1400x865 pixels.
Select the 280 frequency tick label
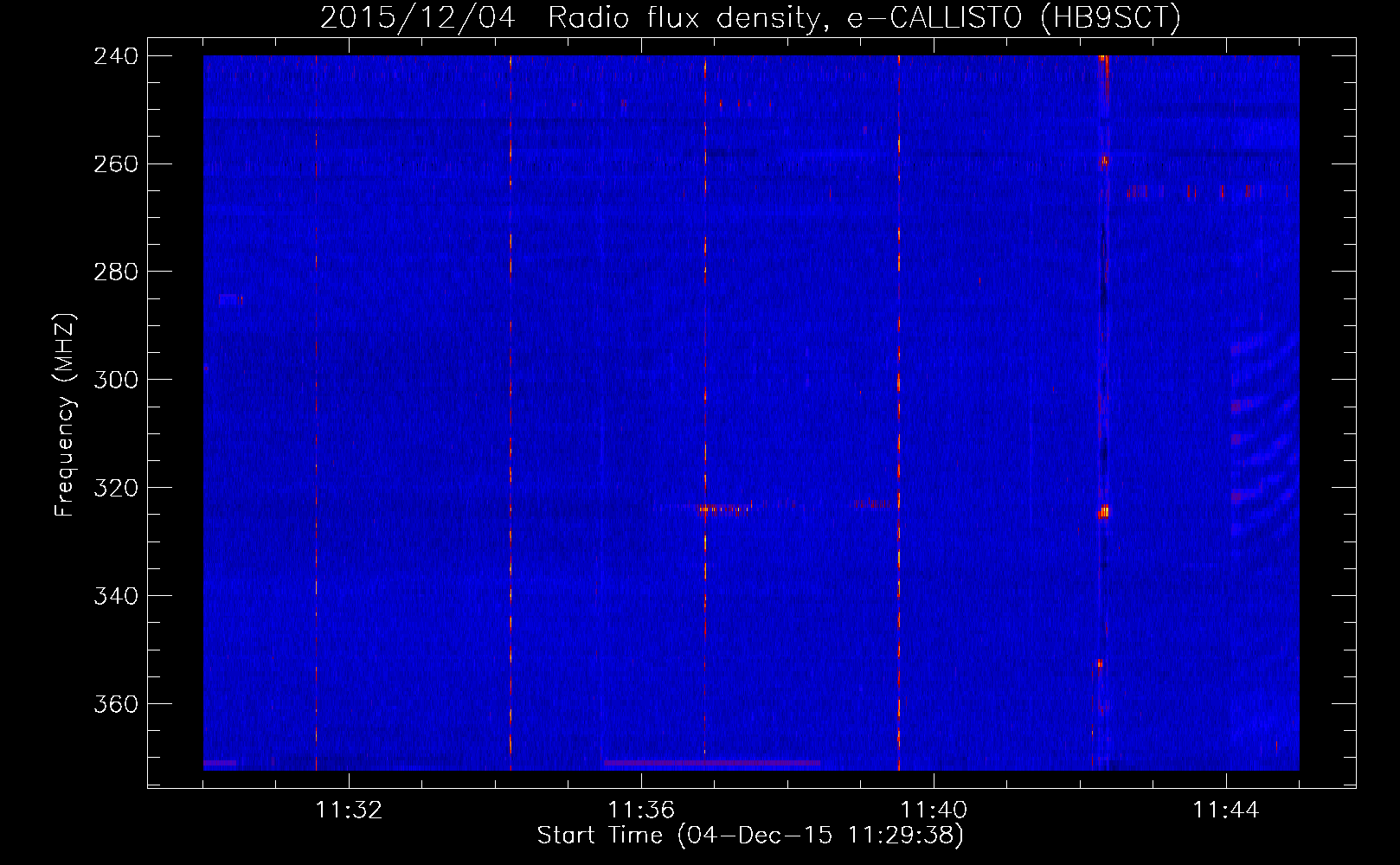coord(116,272)
